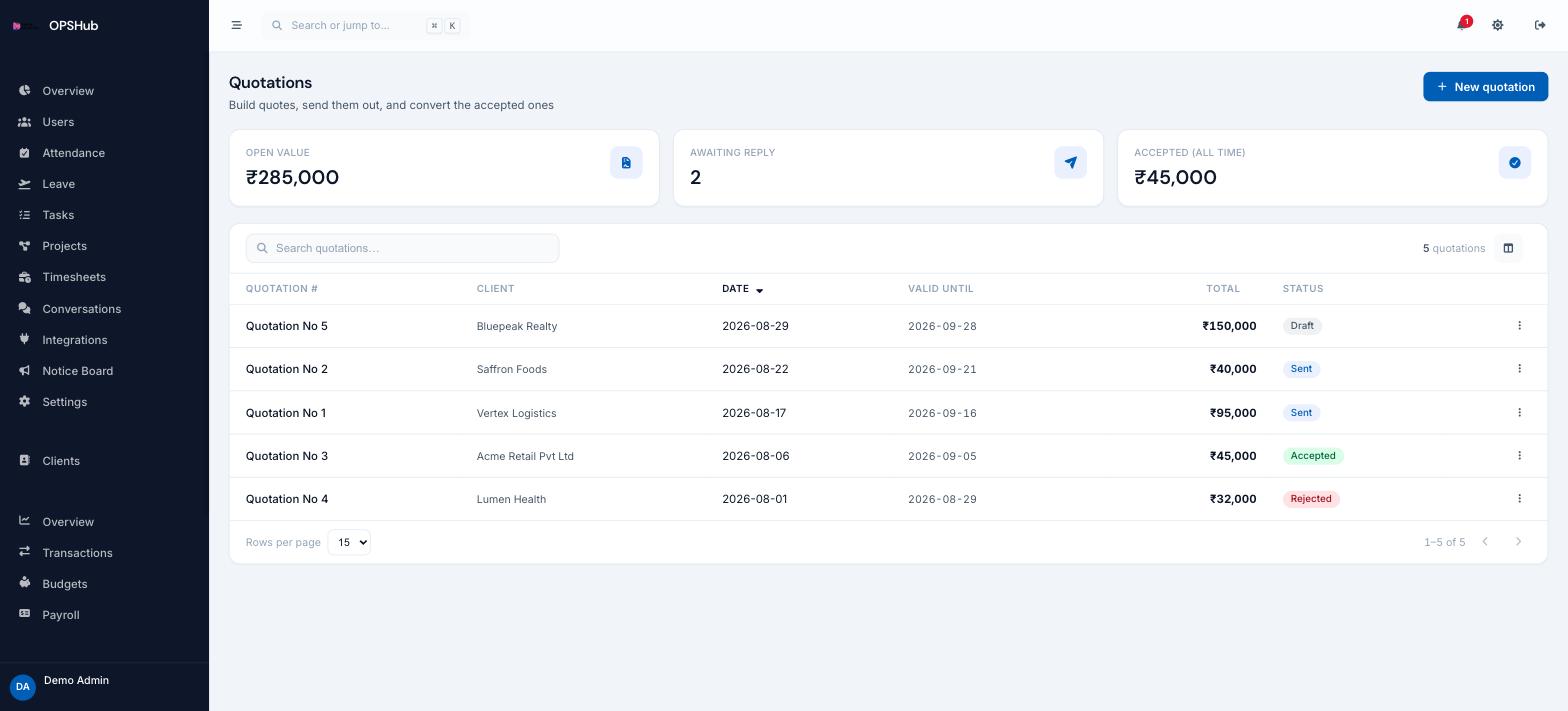Click Lumen Health client cell
Screen dimensions: 1568x711
[511, 499]
